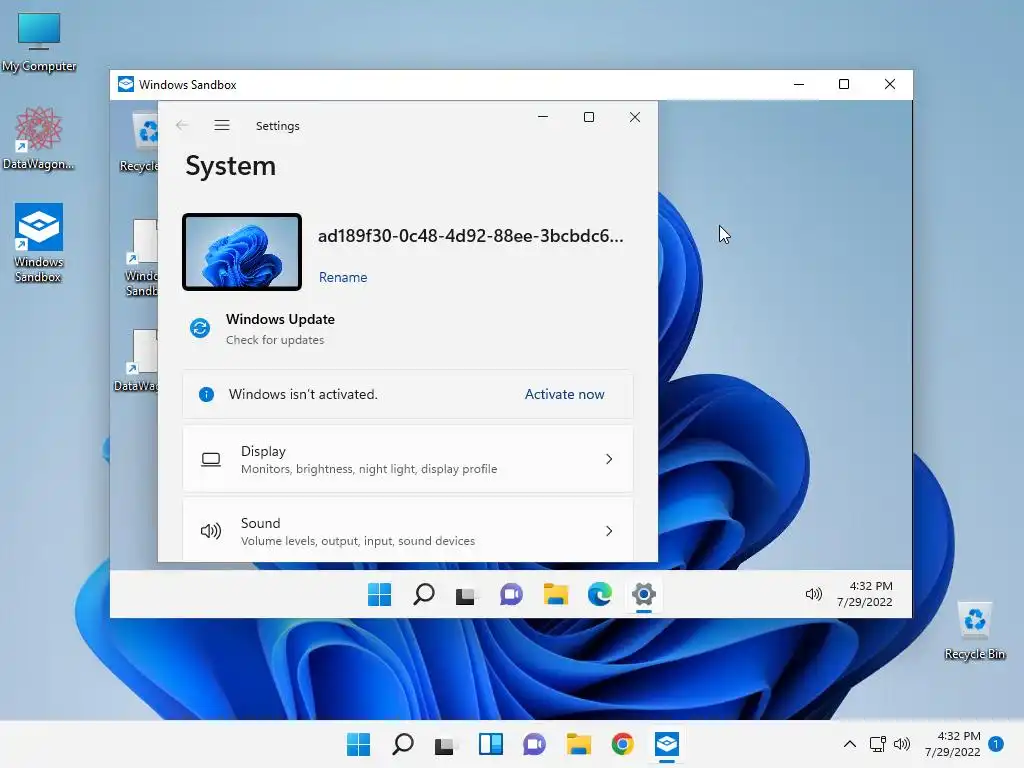This screenshot has width=1024, height=768.
Task: Click Check for updates text
Action: click(275, 340)
